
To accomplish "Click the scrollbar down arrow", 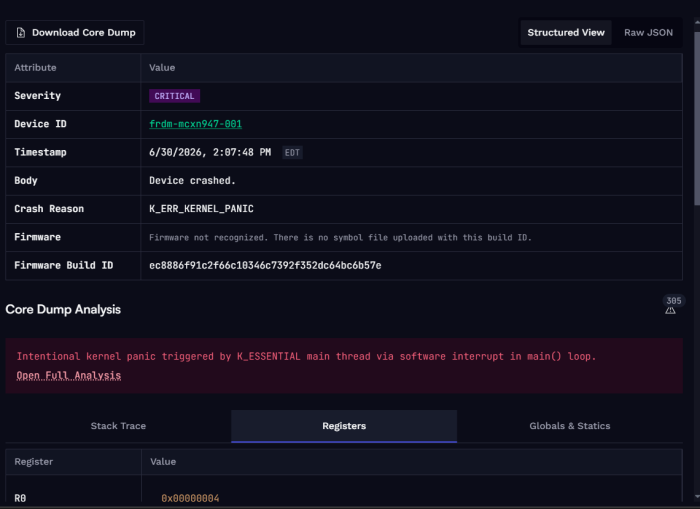I will pyautogui.click(x=697, y=496).
